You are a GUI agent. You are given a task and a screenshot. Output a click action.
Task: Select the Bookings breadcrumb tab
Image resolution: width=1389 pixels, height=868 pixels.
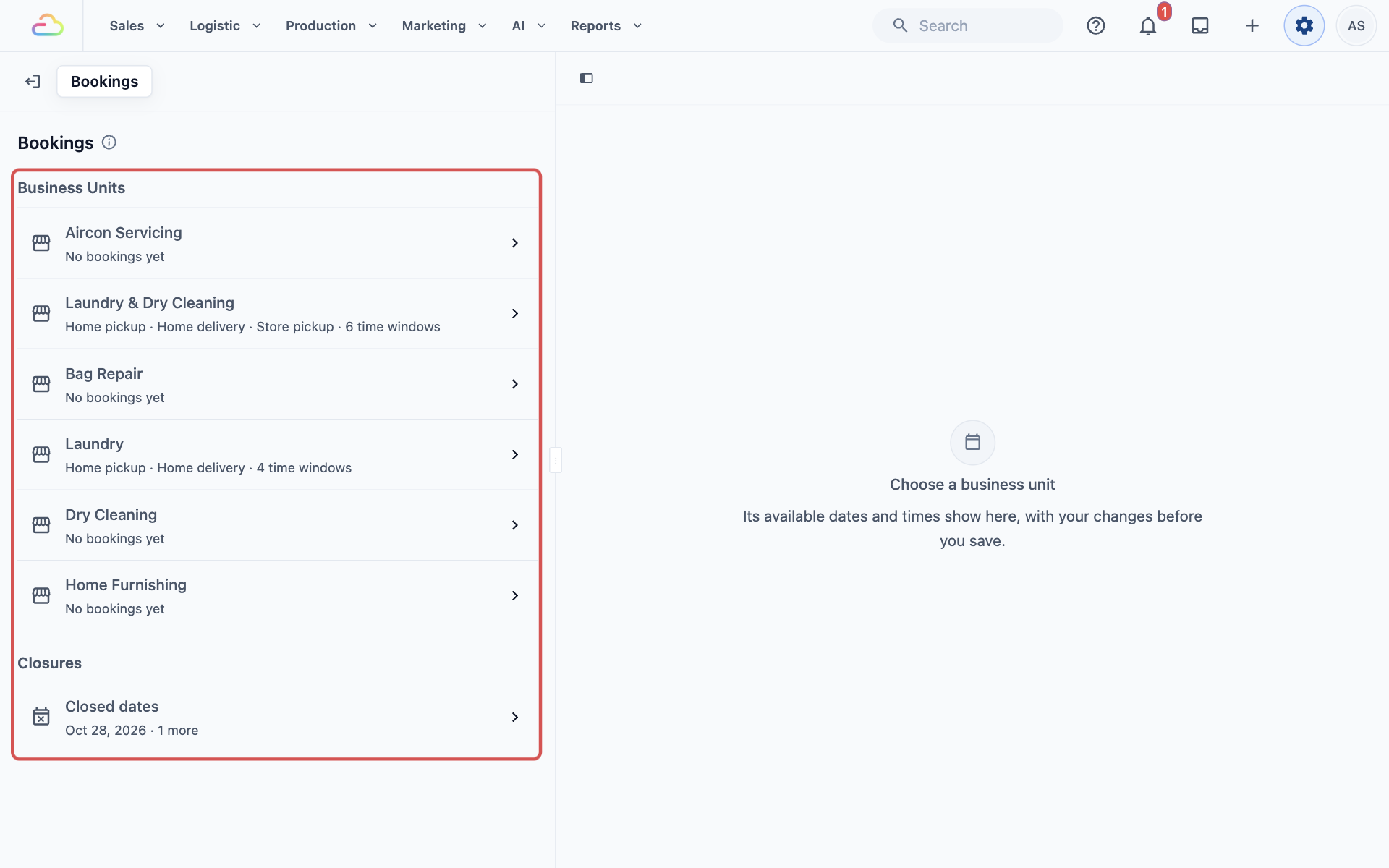point(104,82)
